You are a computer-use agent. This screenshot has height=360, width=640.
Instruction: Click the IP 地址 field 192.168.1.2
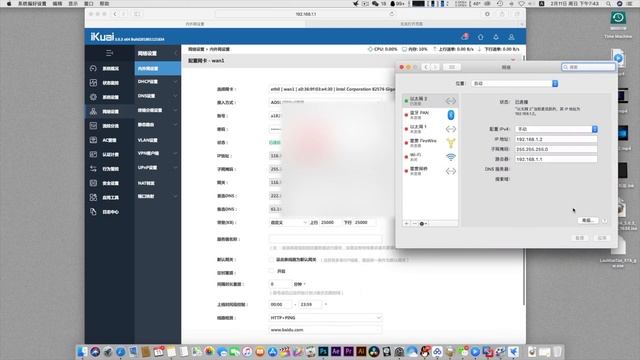tap(556, 139)
